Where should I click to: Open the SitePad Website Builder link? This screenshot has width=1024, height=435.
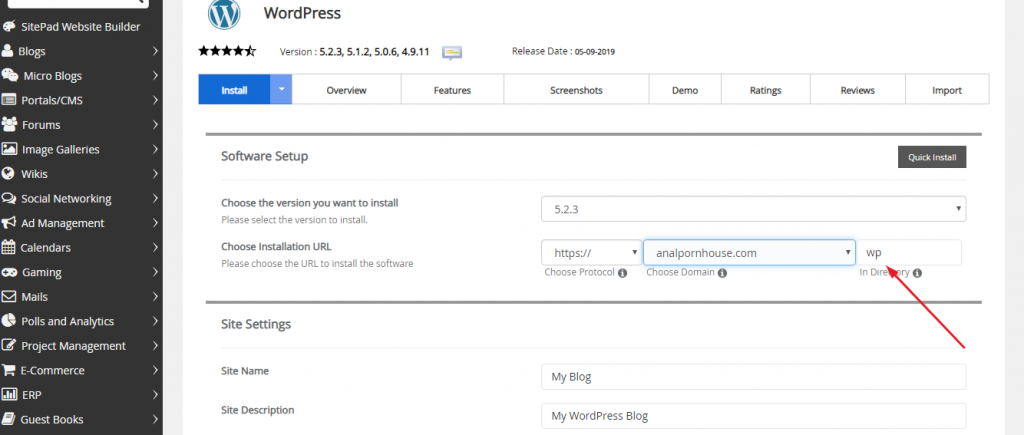[x=80, y=27]
